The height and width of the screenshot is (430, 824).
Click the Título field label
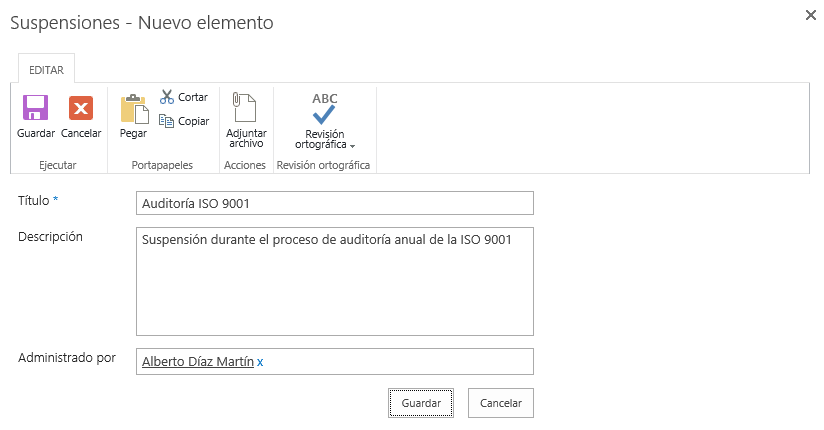pos(34,201)
